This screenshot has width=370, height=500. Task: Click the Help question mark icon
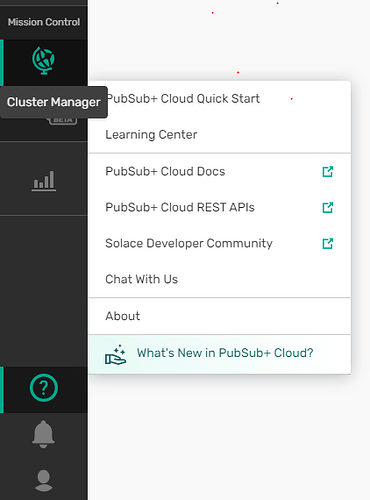pyautogui.click(x=44, y=388)
